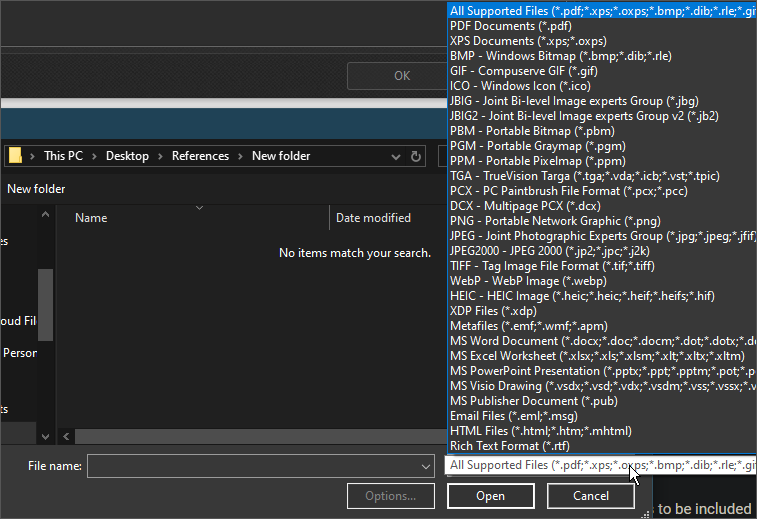Open the File name combo box dropdown
757x519 pixels.
(425, 466)
